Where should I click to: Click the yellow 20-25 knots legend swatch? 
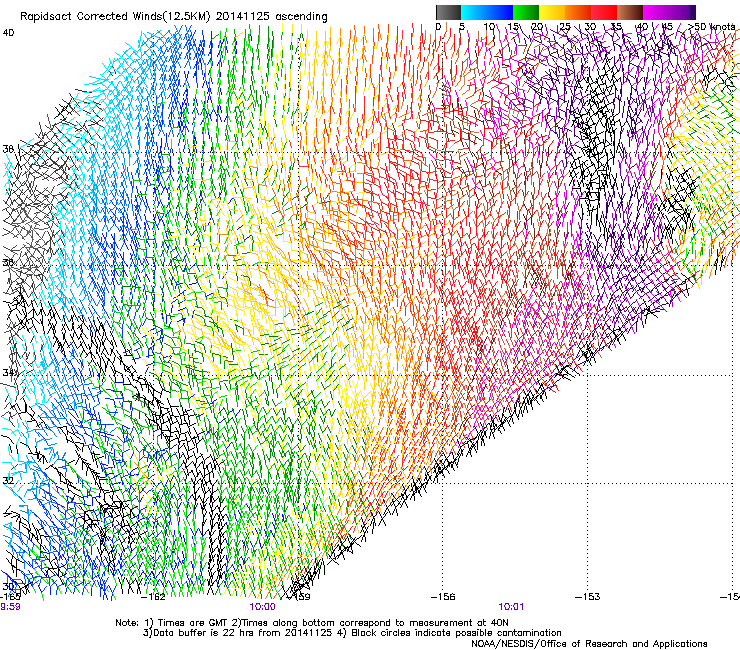click(x=552, y=12)
